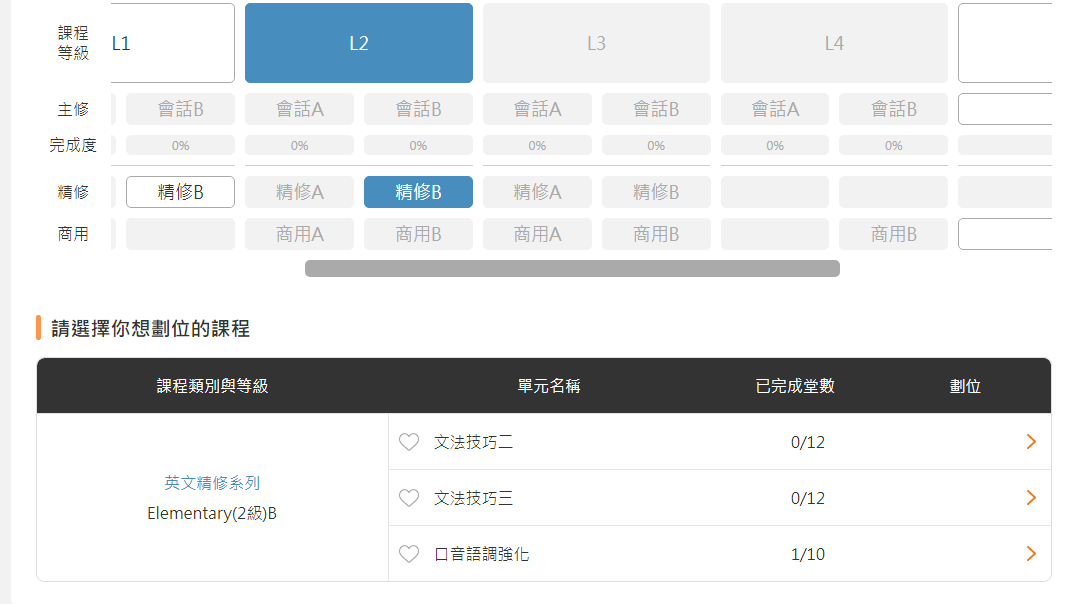Select the L2 course level
The image size is (1072, 604).
(359, 43)
